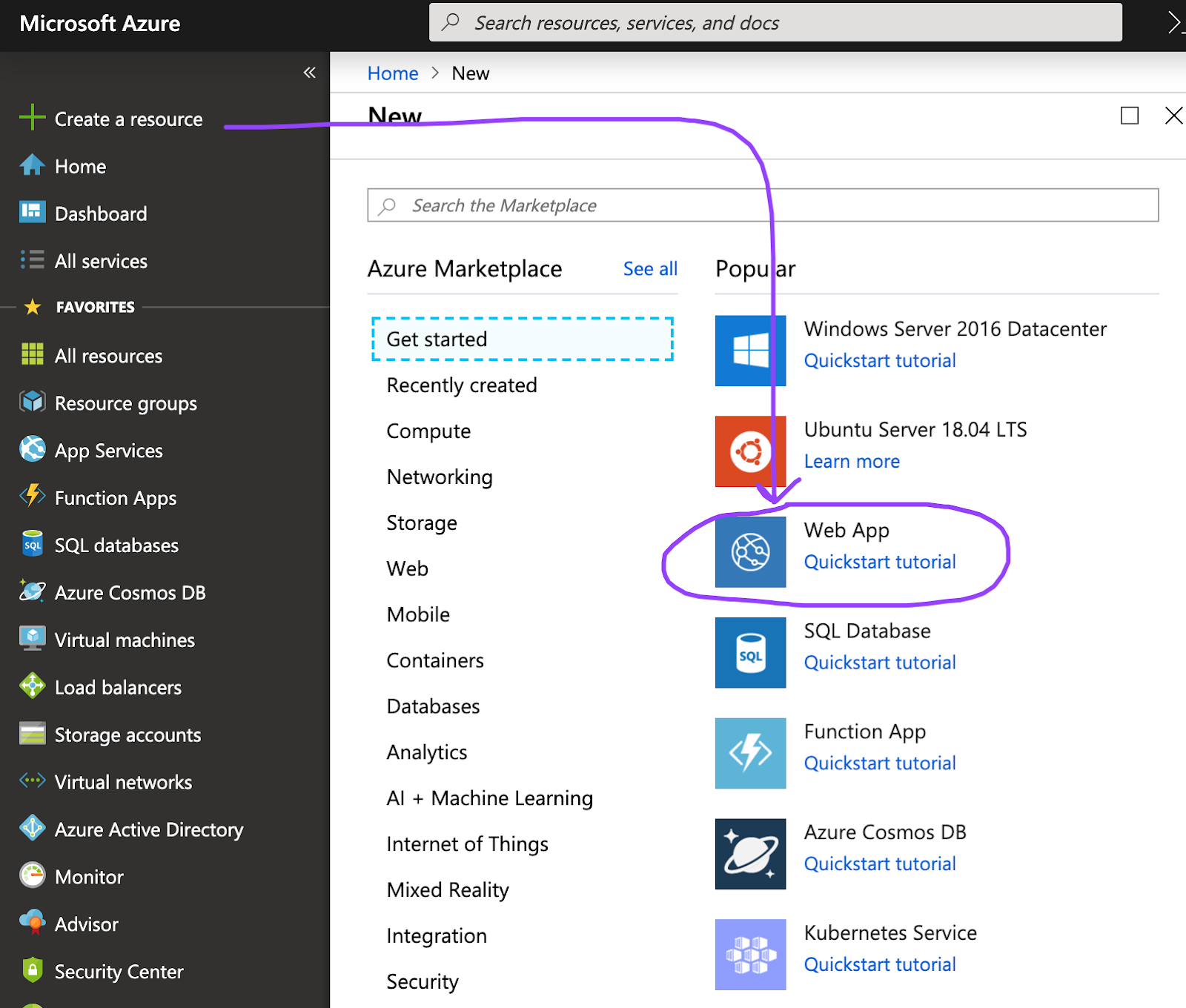1186x1008 pixels.
Task: Select the Function App lightning icon
Action: 750,753
